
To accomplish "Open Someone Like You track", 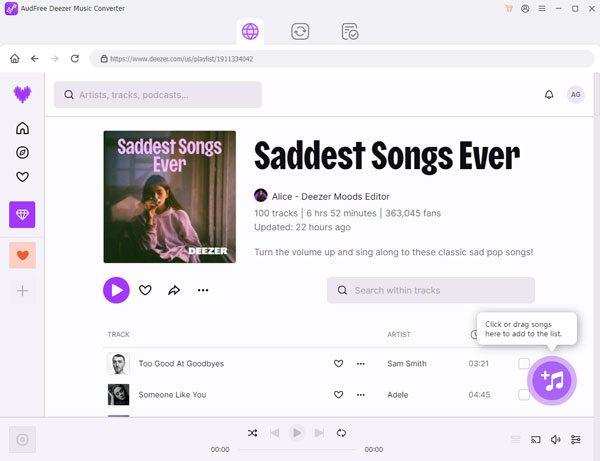I will click(x=172, y=394).
